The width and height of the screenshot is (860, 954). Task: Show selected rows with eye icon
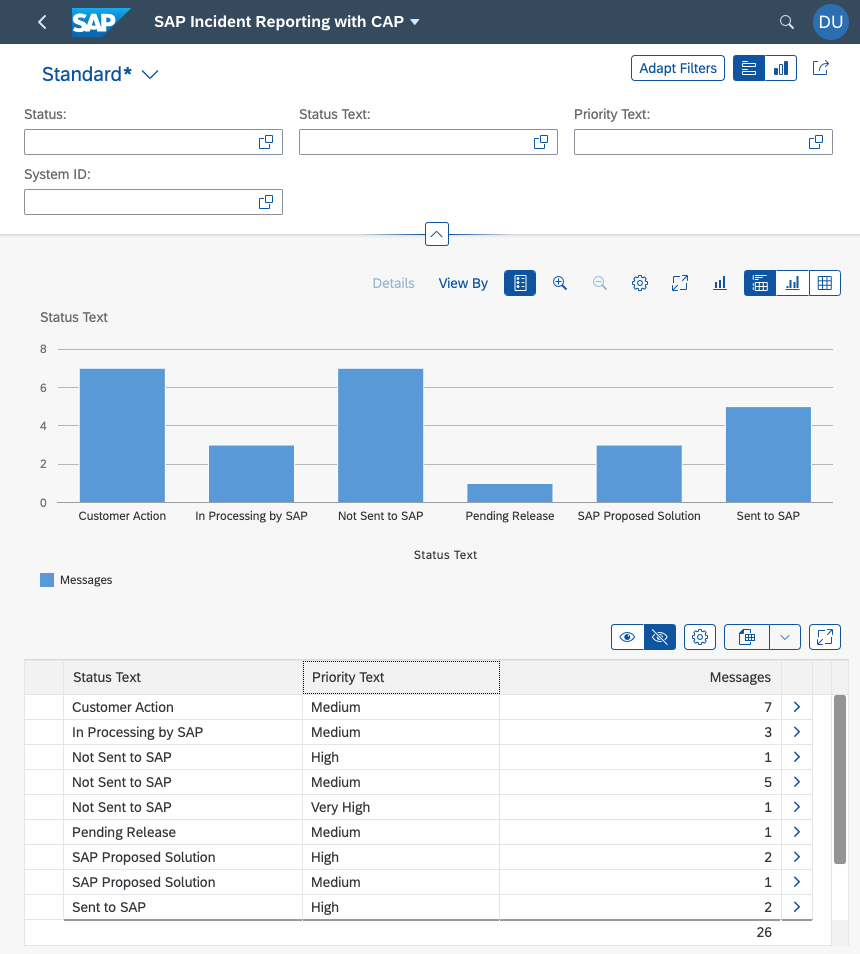coord(628,637)
